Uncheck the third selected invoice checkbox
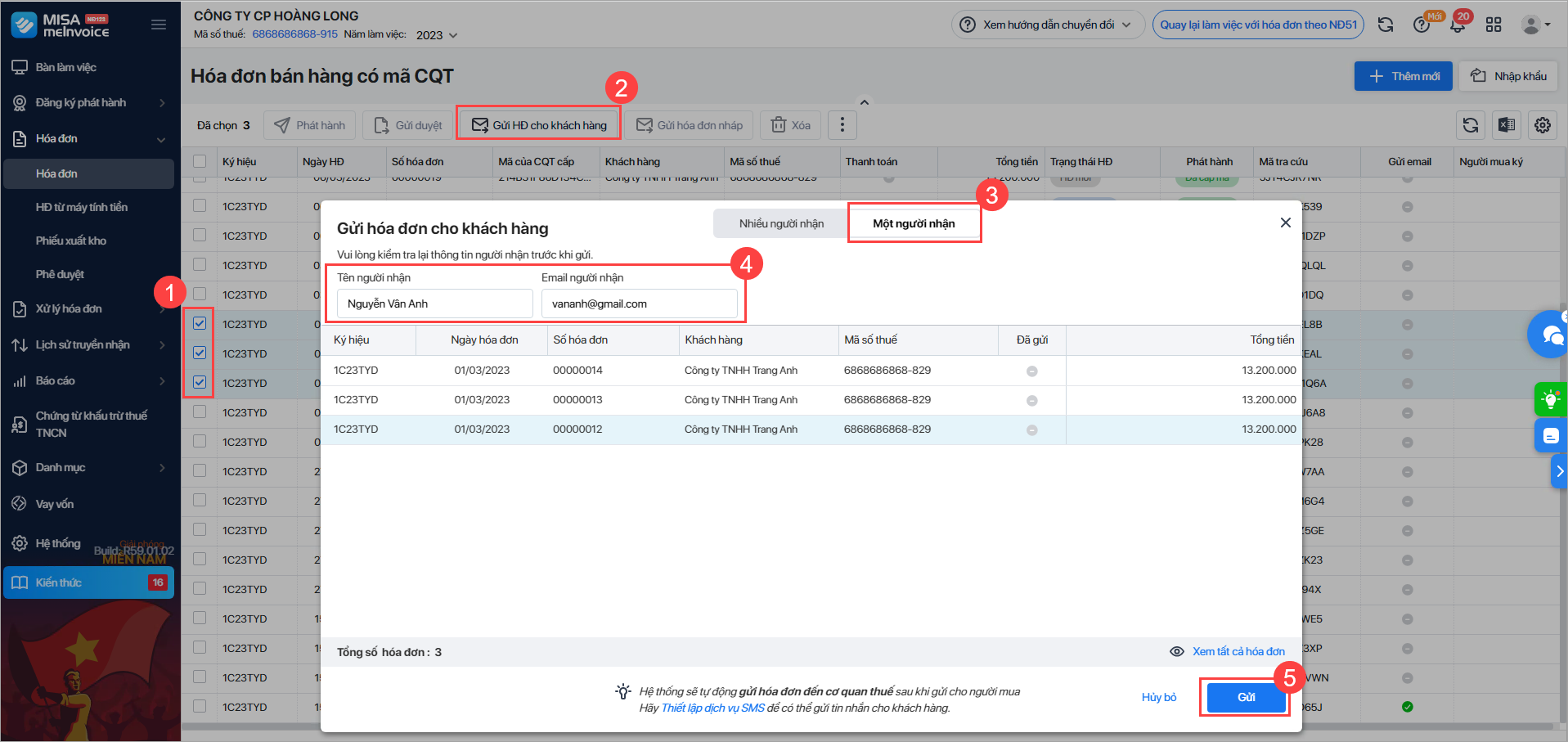Image resolution: width=1568 pixels, height=742 pixels. [x=200, y=382]
